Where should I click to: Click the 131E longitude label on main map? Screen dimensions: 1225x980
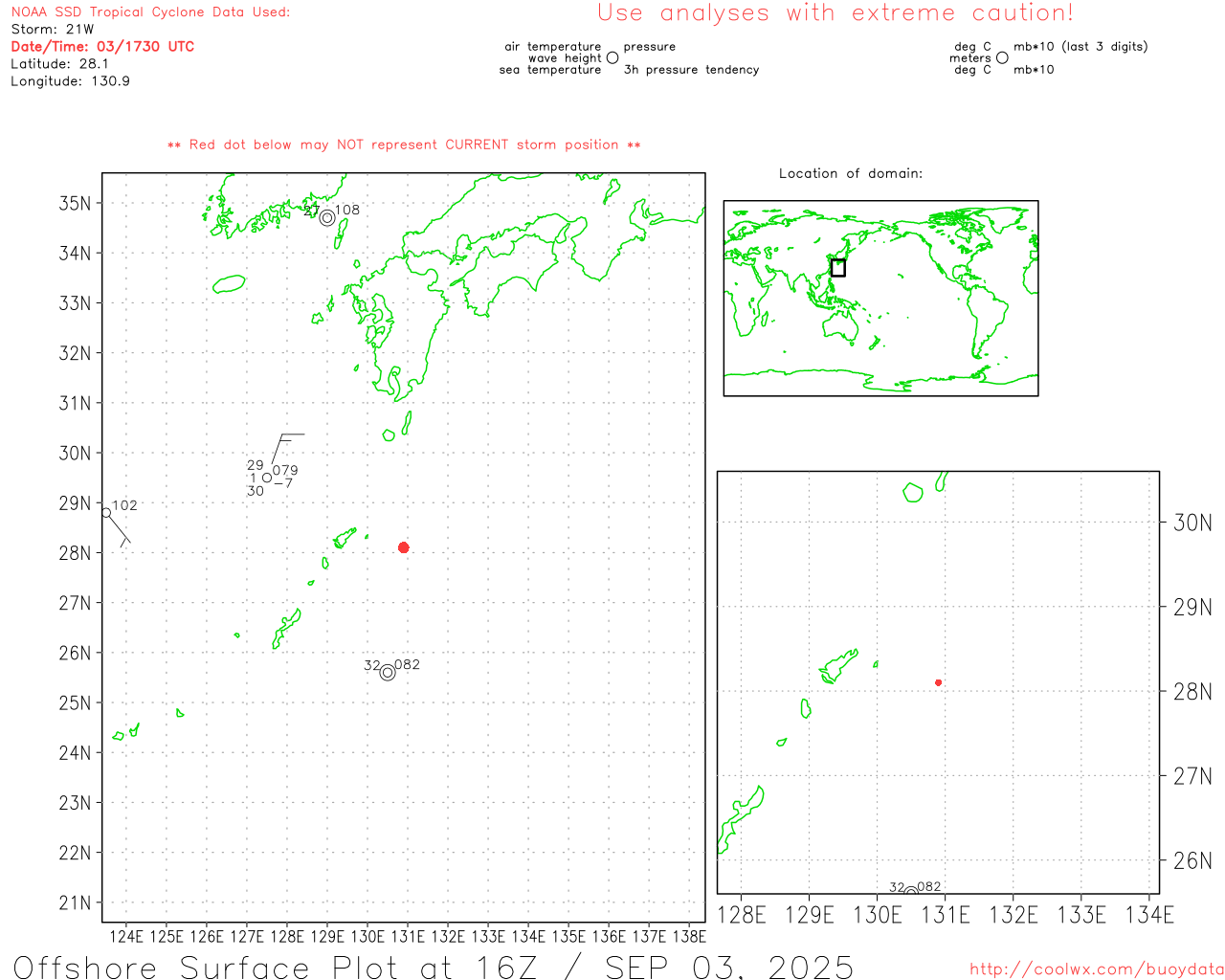pos(408,937)
